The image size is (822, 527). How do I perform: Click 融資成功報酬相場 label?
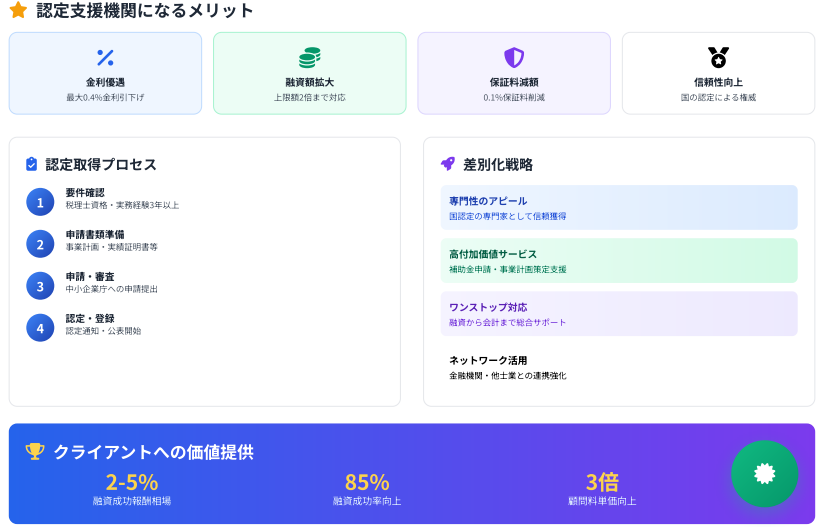132,501
